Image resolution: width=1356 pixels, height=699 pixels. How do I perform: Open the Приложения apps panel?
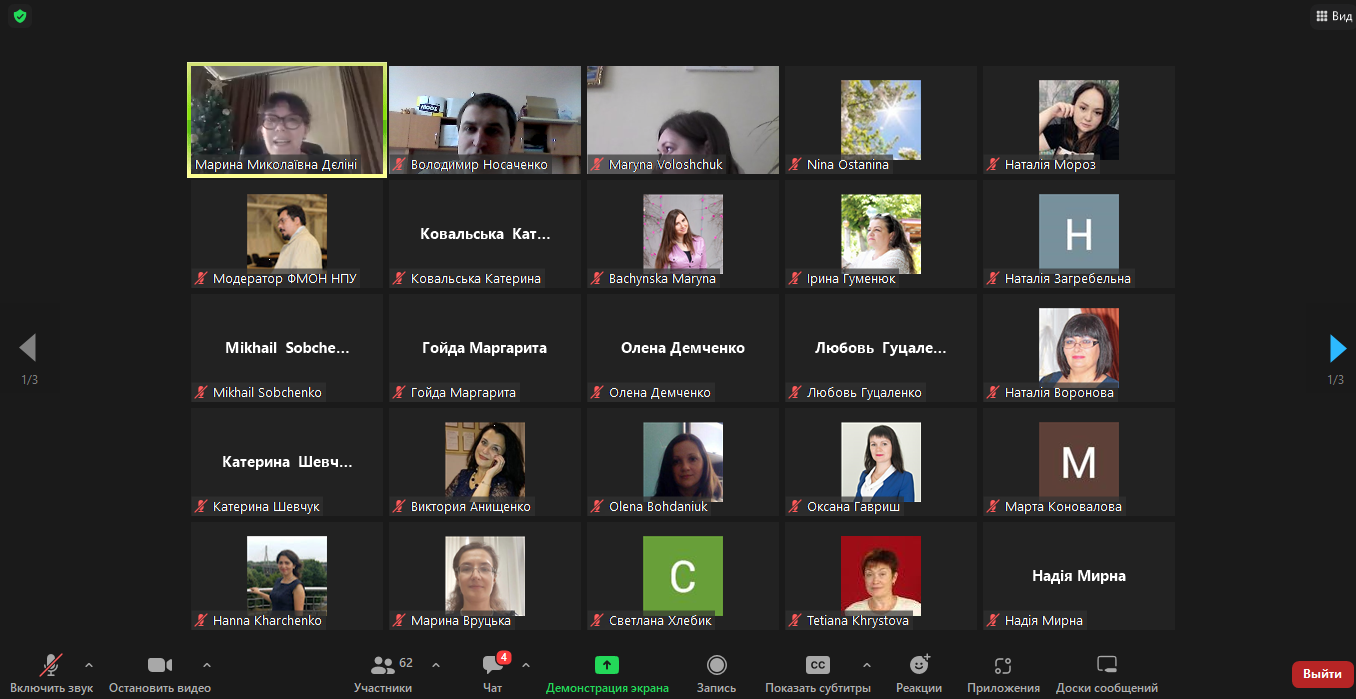[x=1003, y=674]
